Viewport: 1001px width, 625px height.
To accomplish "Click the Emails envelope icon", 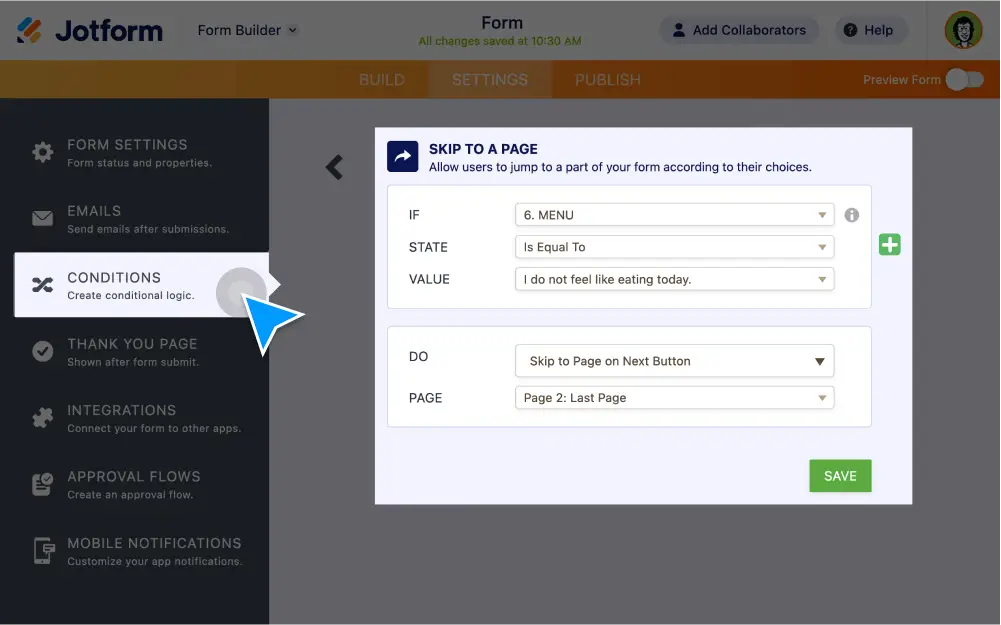I will click(x=42, y=218).
